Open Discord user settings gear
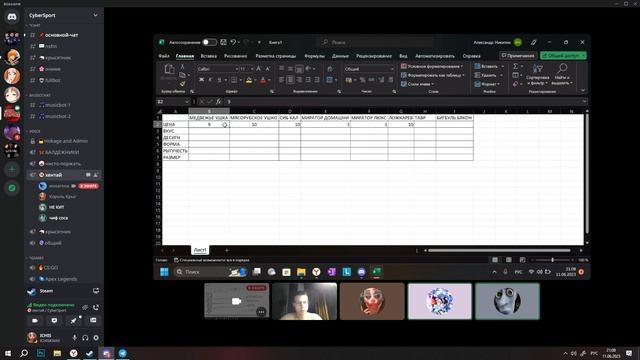Viewport: 640px width, 360px height. (x=96, y=338)
